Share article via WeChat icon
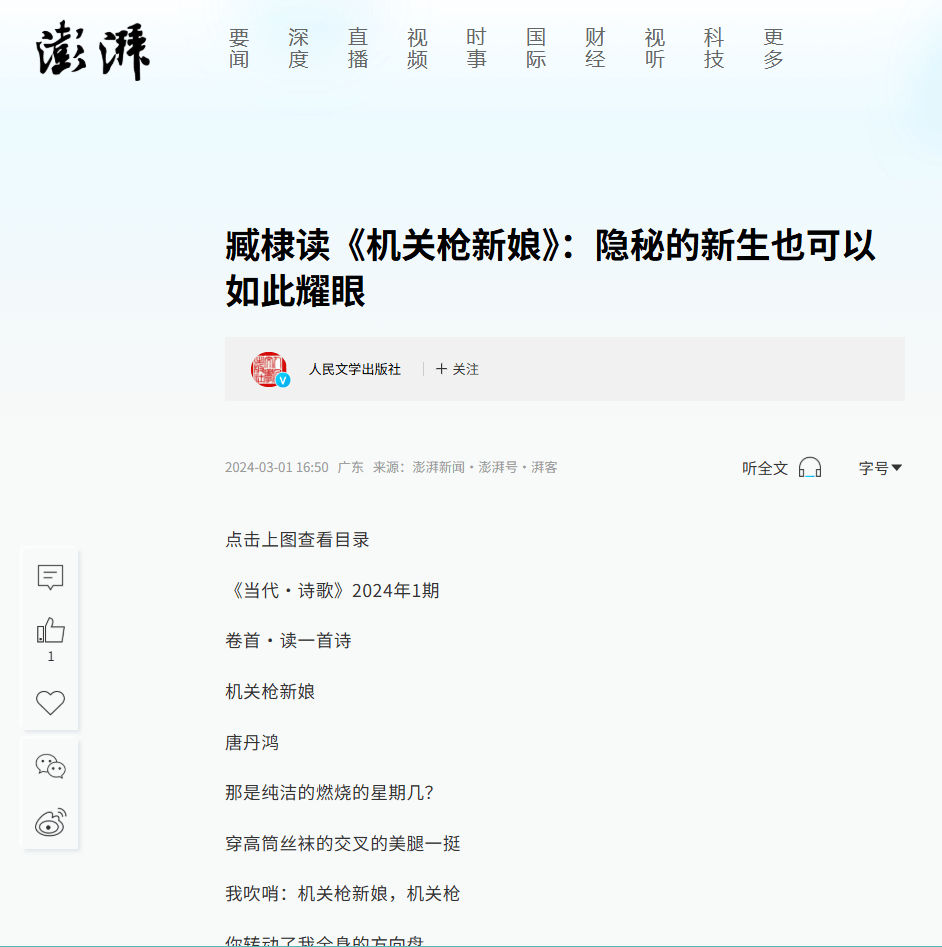Image resolution: width=942 pixels, height=947 pixels. pos(50,766)
